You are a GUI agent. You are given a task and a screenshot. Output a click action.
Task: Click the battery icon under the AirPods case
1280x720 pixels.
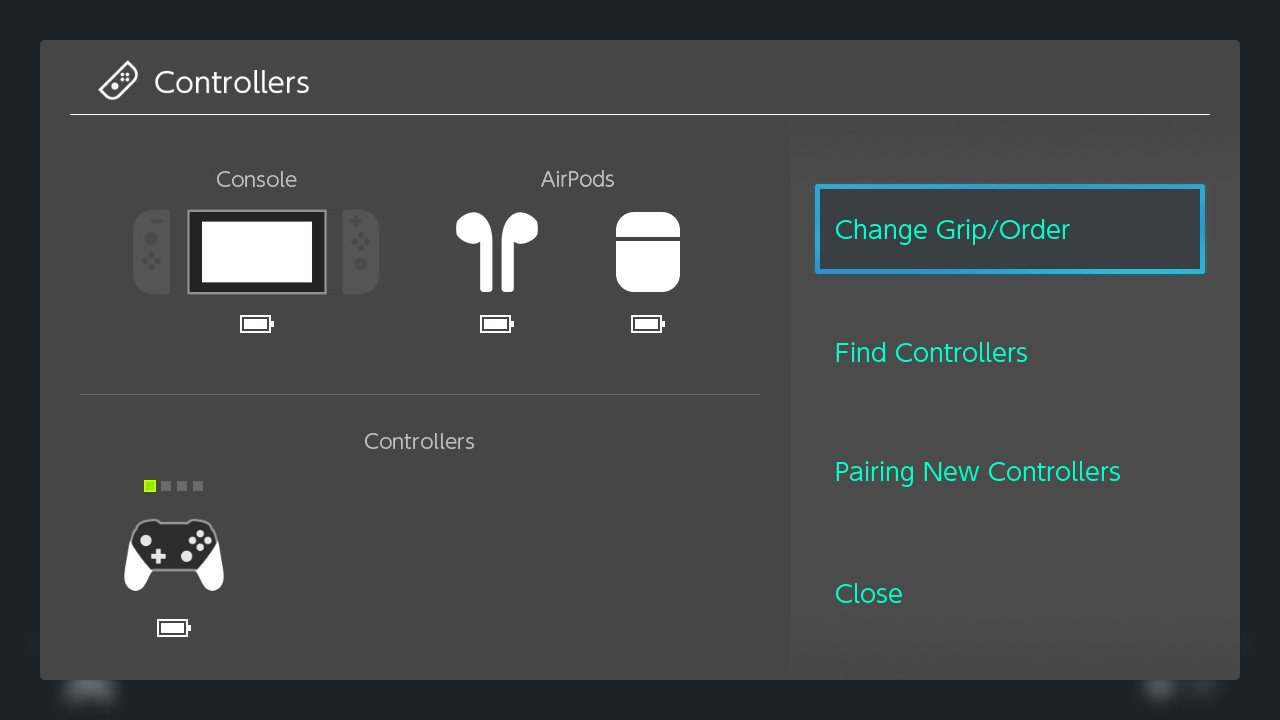[648, 324]
